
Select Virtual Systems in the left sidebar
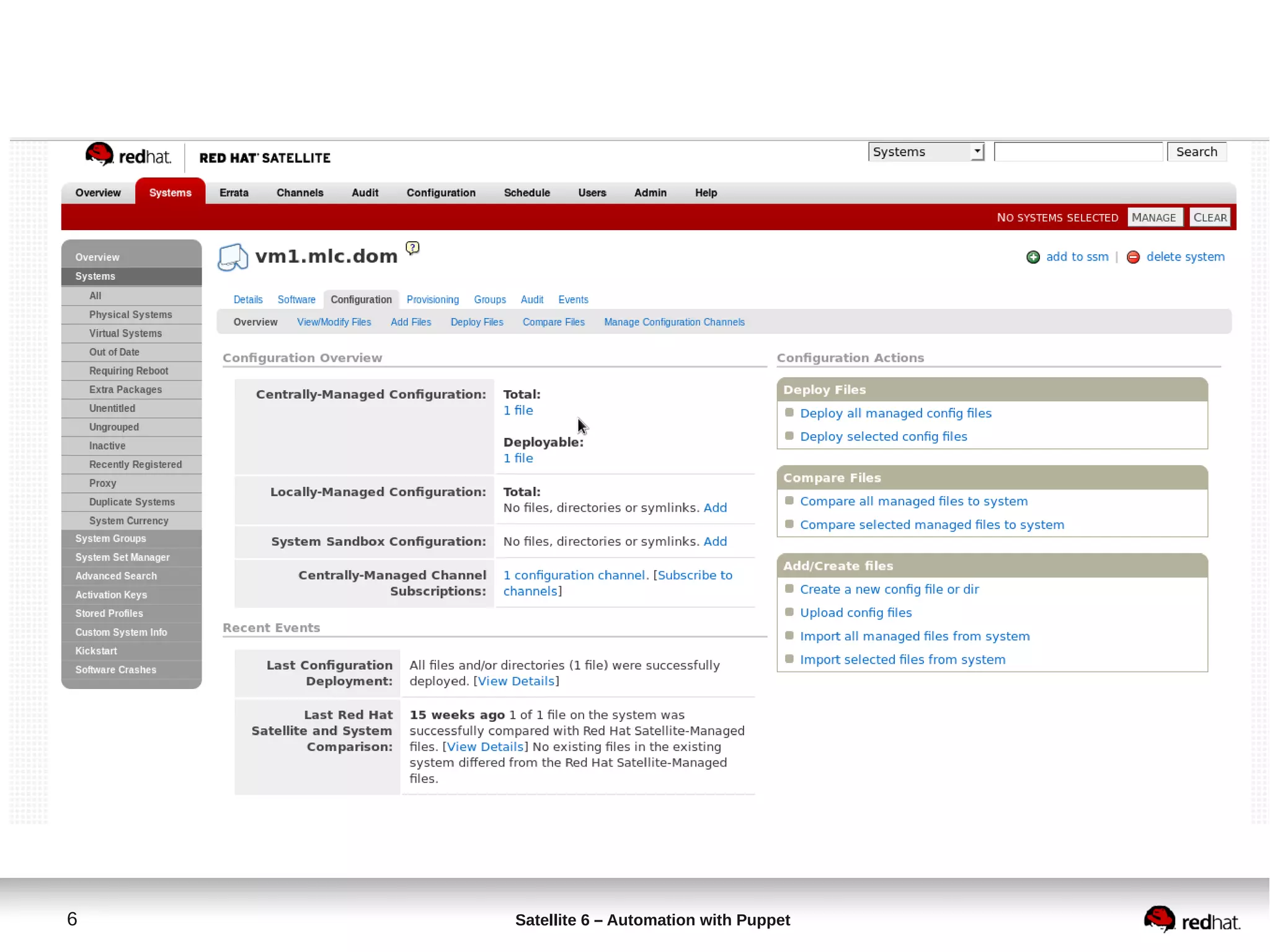[x=125, y=334]
